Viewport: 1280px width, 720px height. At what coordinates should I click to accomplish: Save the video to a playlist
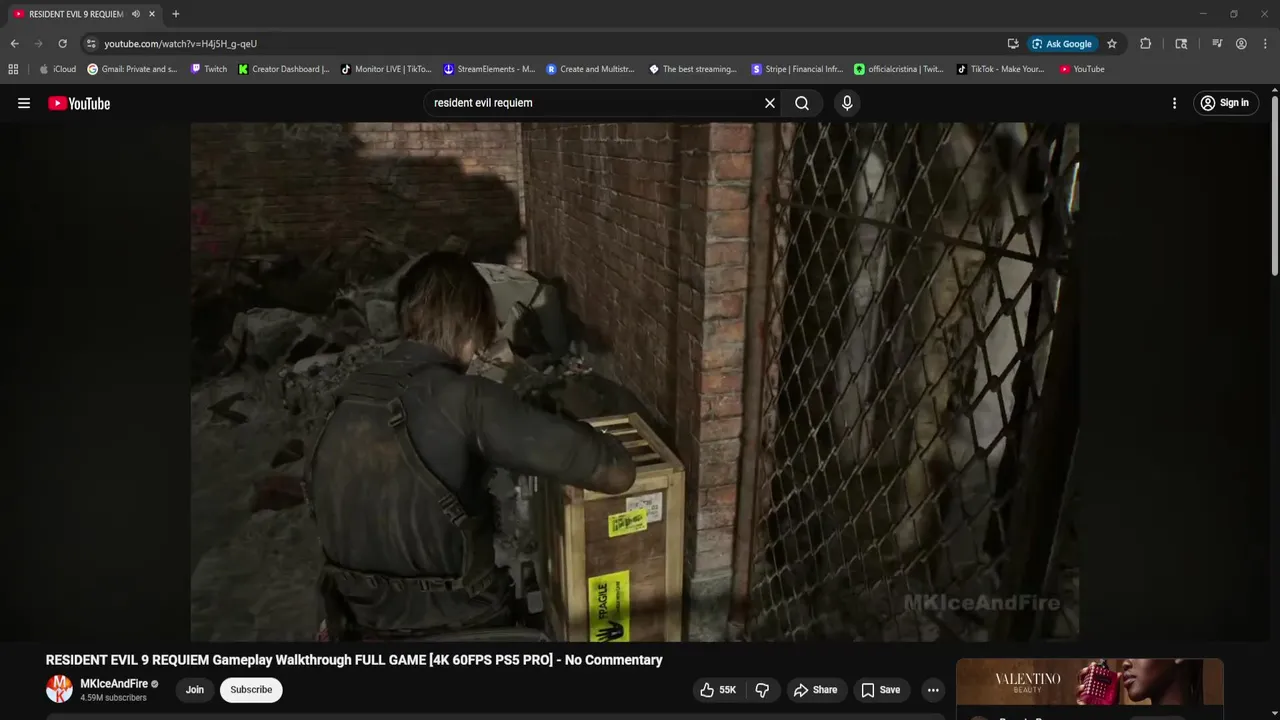pyautogui.click(x=881, y=690)
